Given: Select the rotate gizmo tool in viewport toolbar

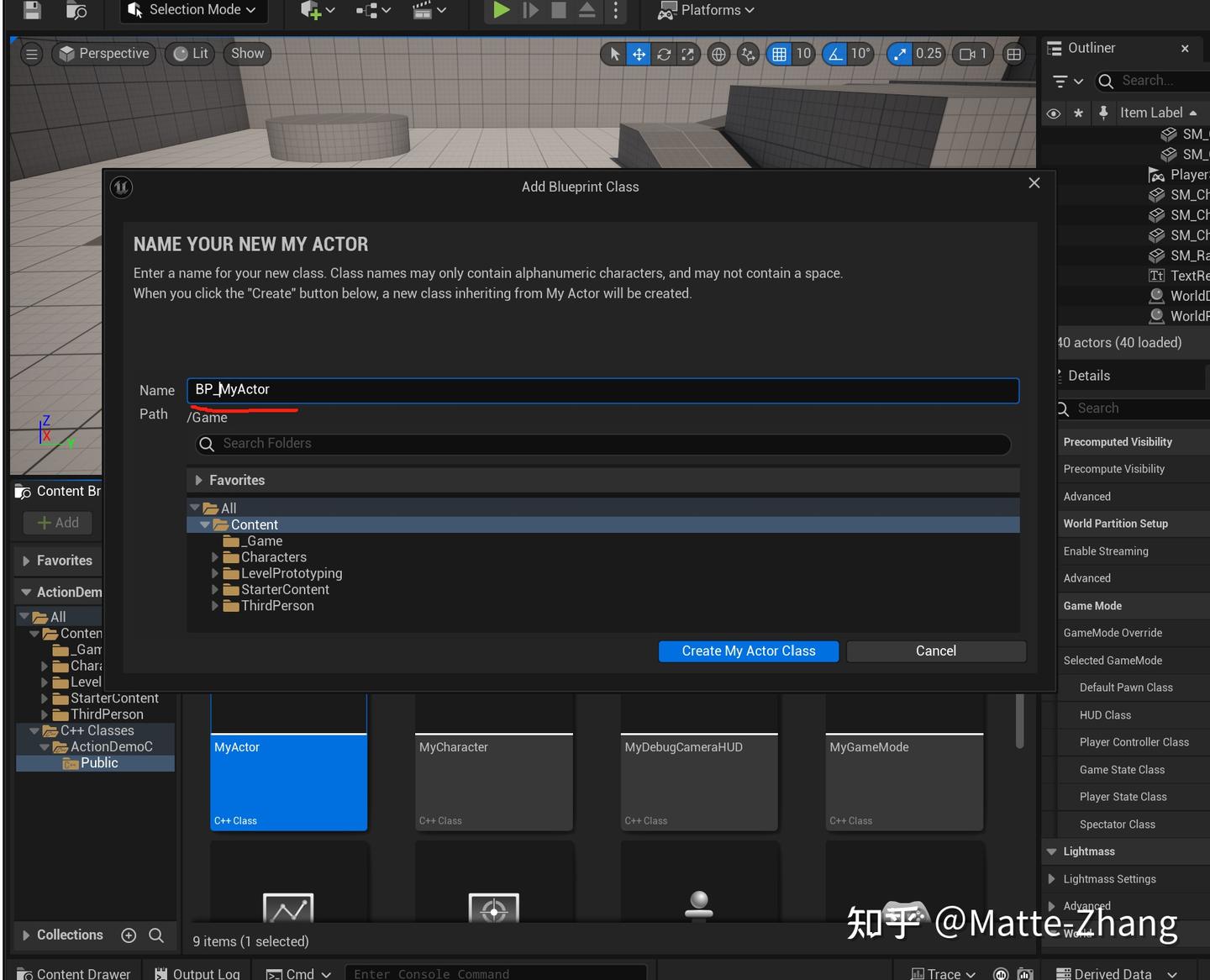Looking at the screenshot, I should 664,54.
